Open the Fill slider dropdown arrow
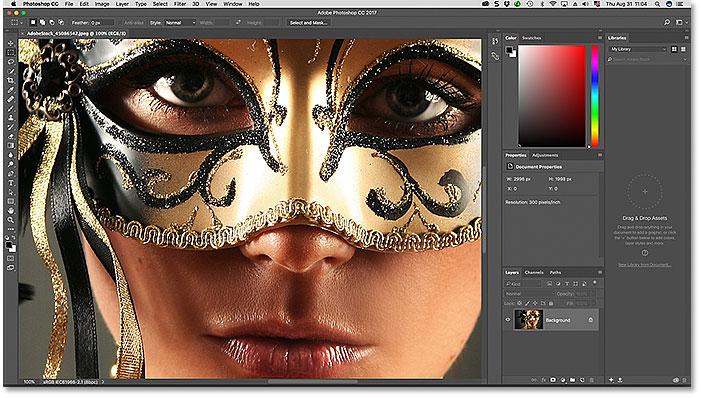The image size is (701, 398). [x=594, y=303]
